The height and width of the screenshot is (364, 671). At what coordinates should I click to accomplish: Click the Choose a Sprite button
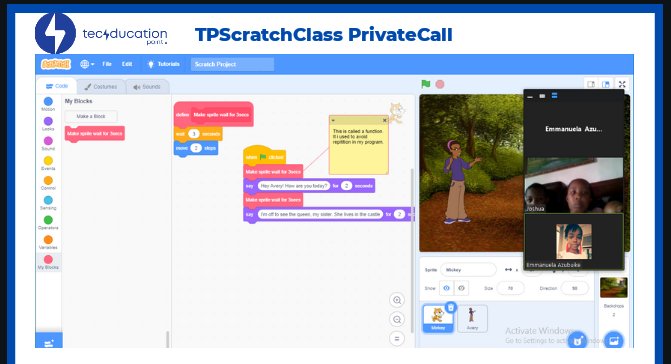(577, 340)
